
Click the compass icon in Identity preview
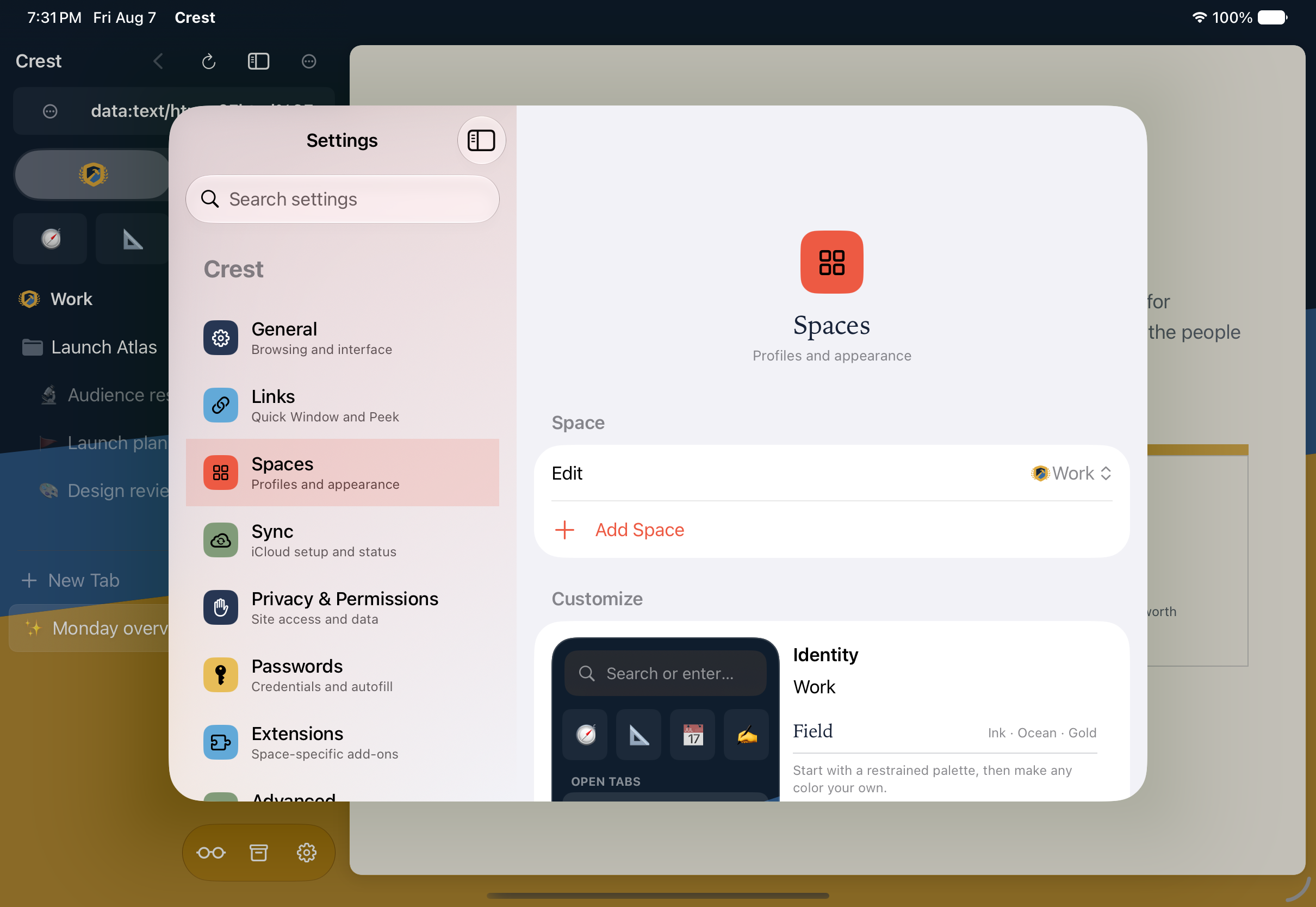tap(585, 735)
